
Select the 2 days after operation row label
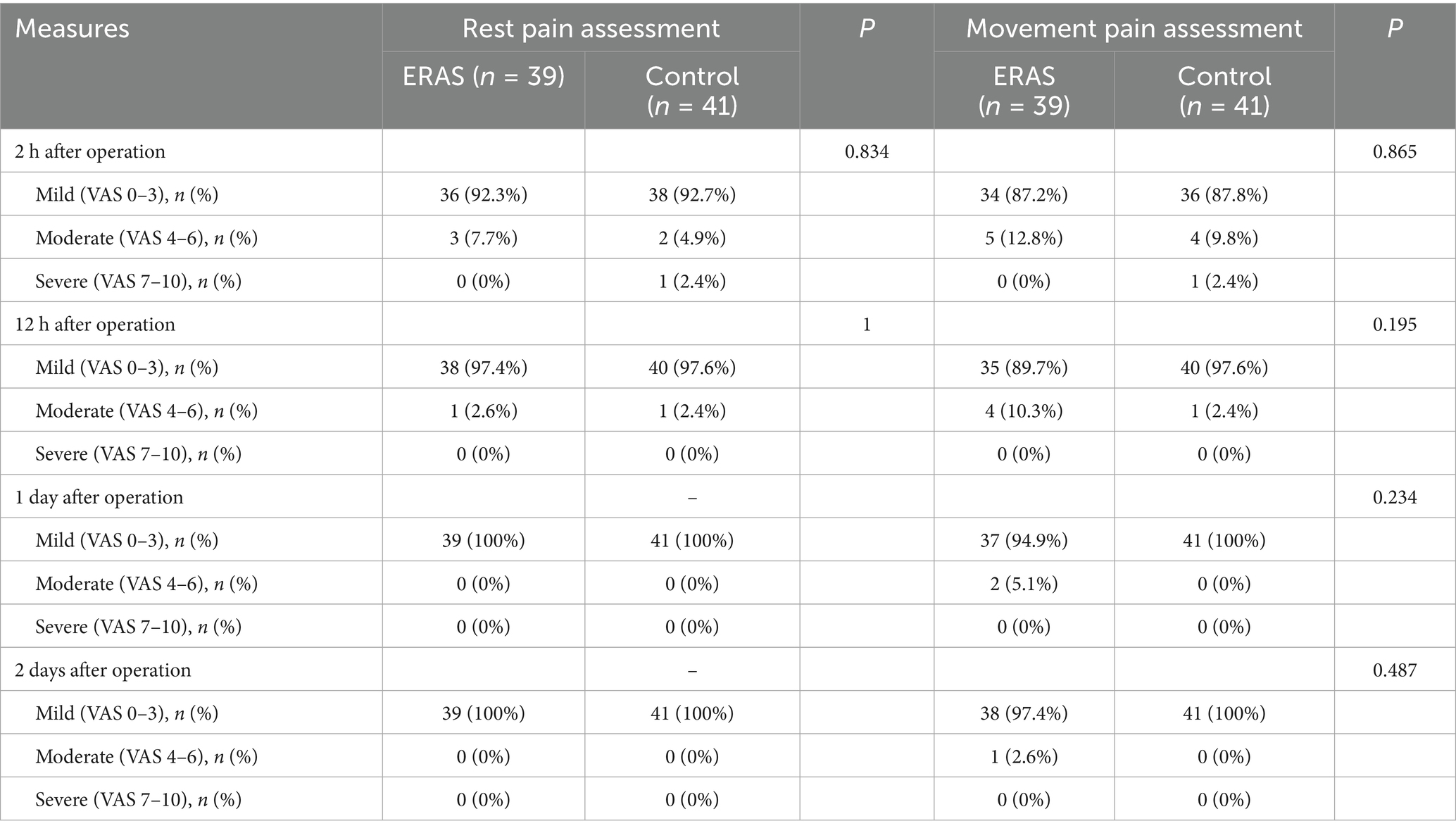(x=103, y=670)
